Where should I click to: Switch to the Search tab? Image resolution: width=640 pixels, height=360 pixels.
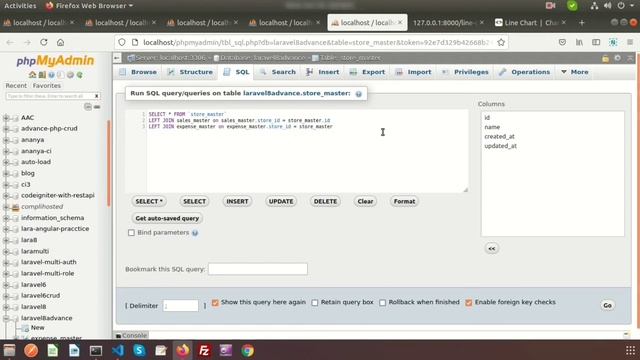(x=278, y=72)
